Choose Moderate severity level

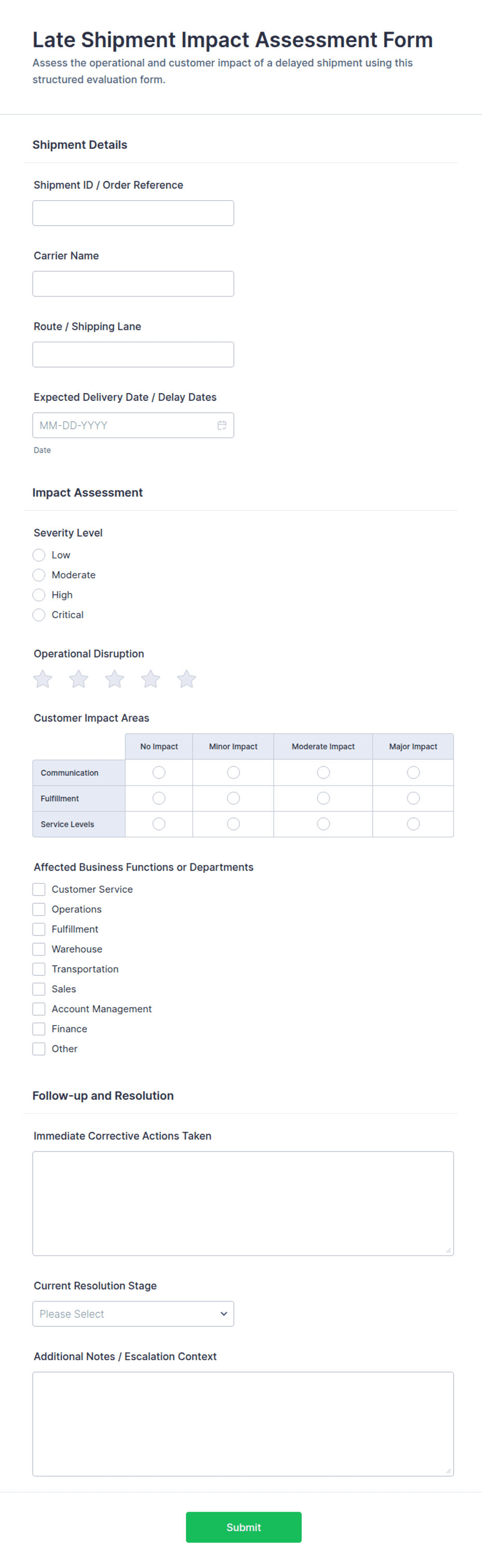click(x=39, y=575)
